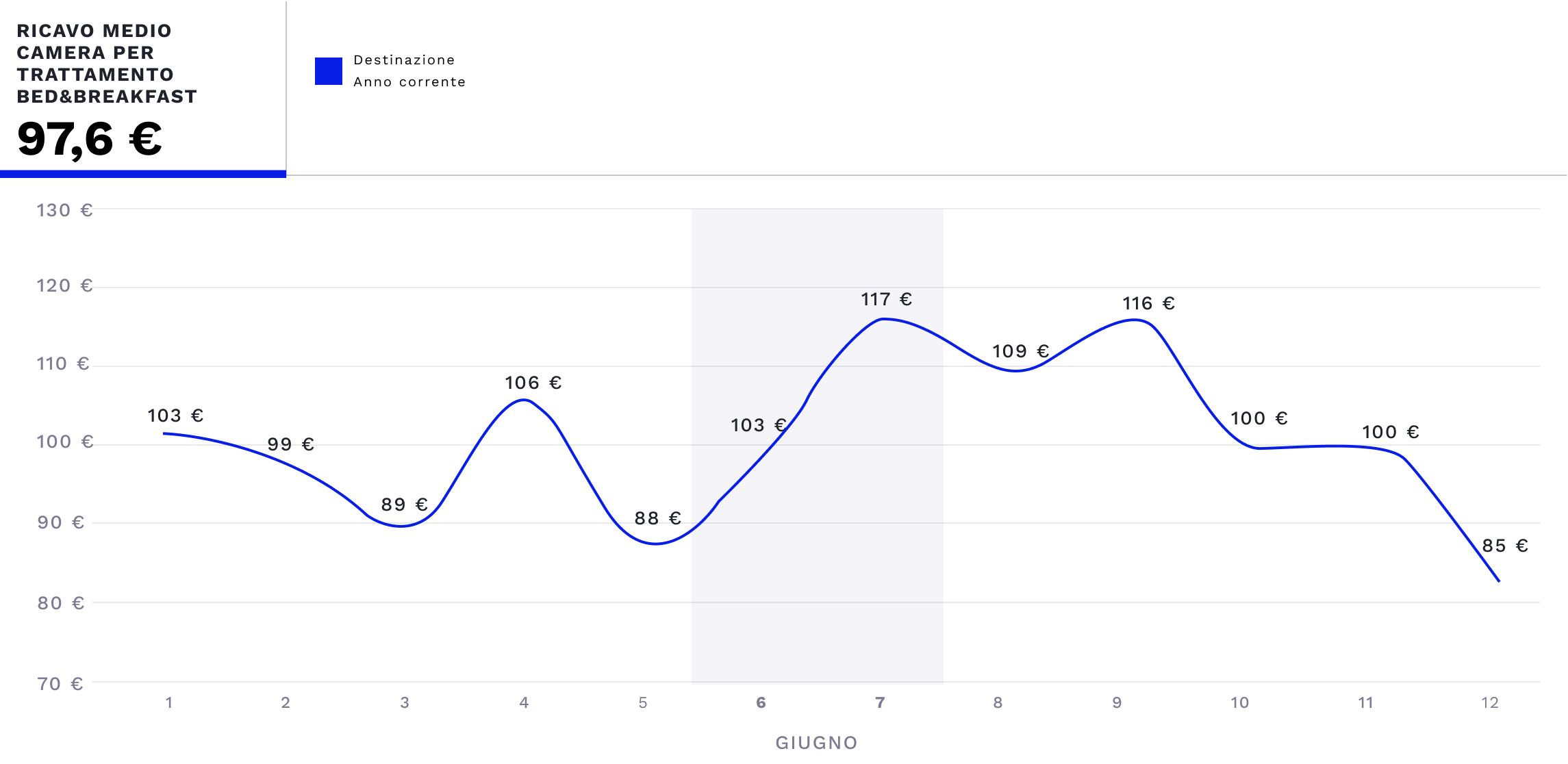Click the 85 € data label

1505,546
